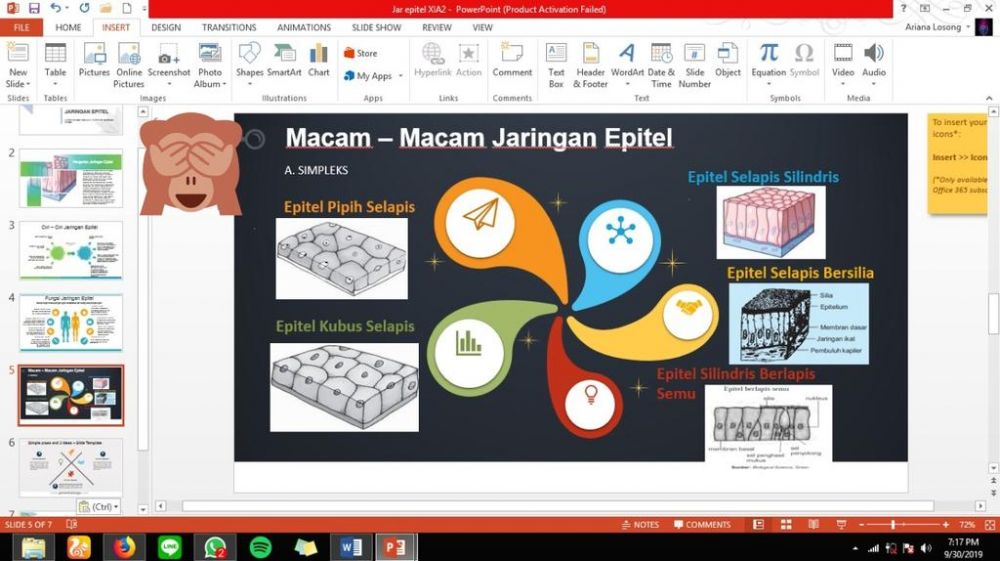Switch to Normal view in status bar
Viewport: 1000px width, 561px height.
click(x=758, y=525)
